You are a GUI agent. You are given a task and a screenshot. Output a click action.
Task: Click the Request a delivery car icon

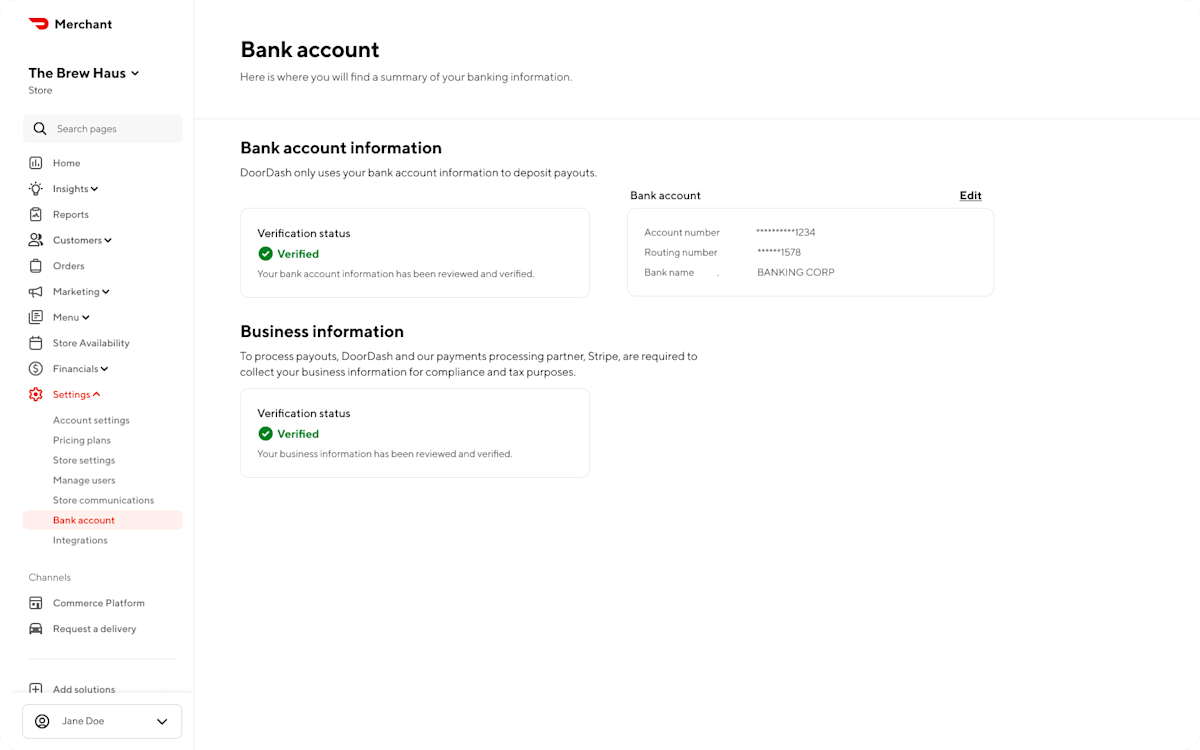[x=37, y=628]
